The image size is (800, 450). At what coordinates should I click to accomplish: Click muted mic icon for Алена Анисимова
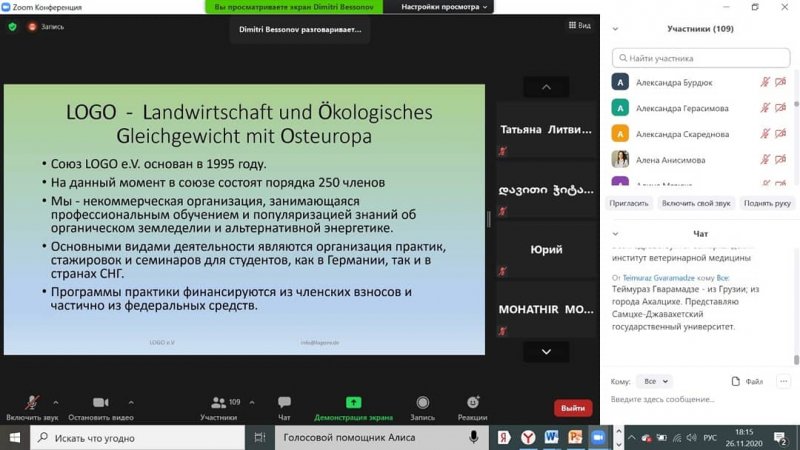coord(765,160)
